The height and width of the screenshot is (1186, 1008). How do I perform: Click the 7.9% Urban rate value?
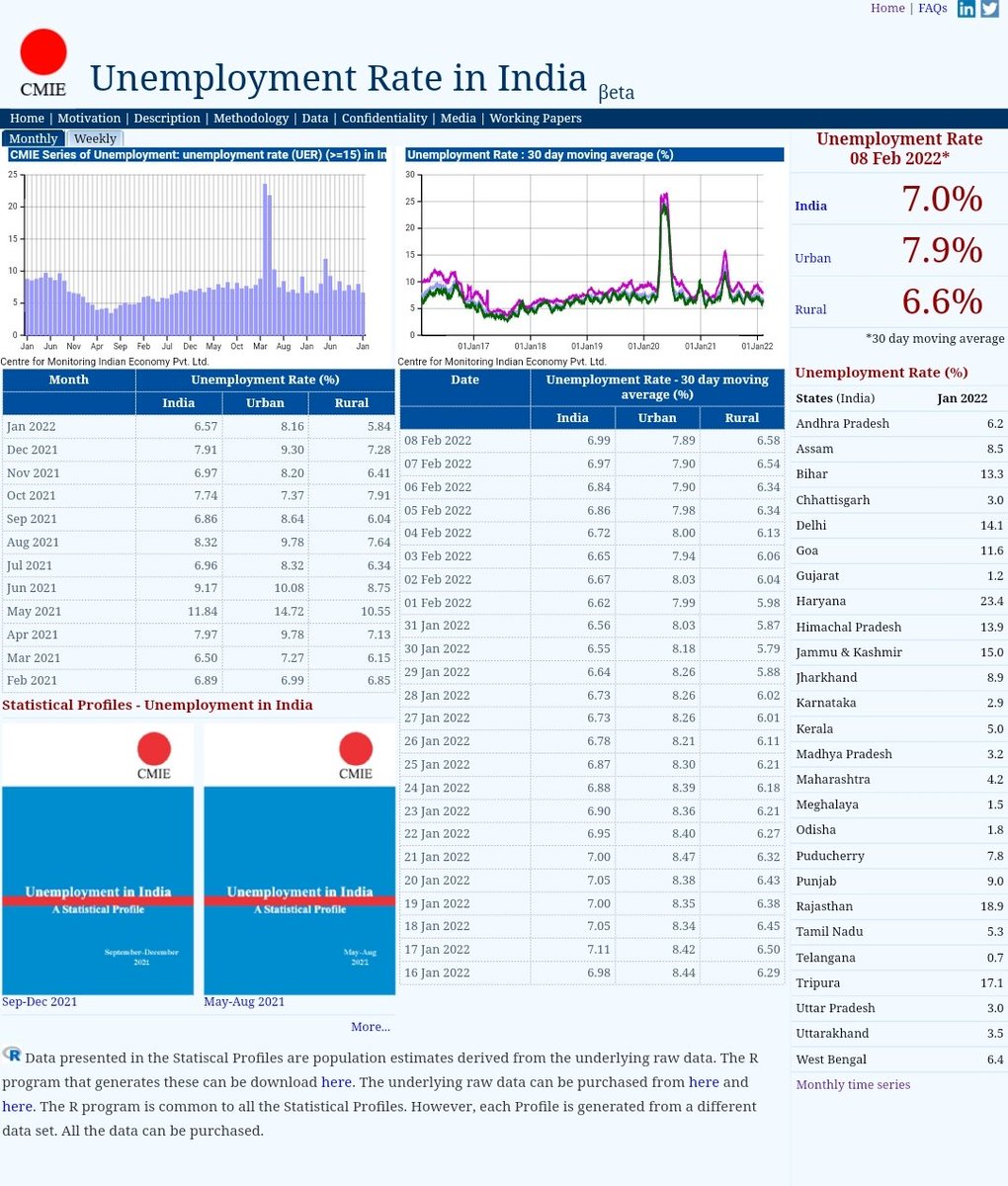[942, 250]
